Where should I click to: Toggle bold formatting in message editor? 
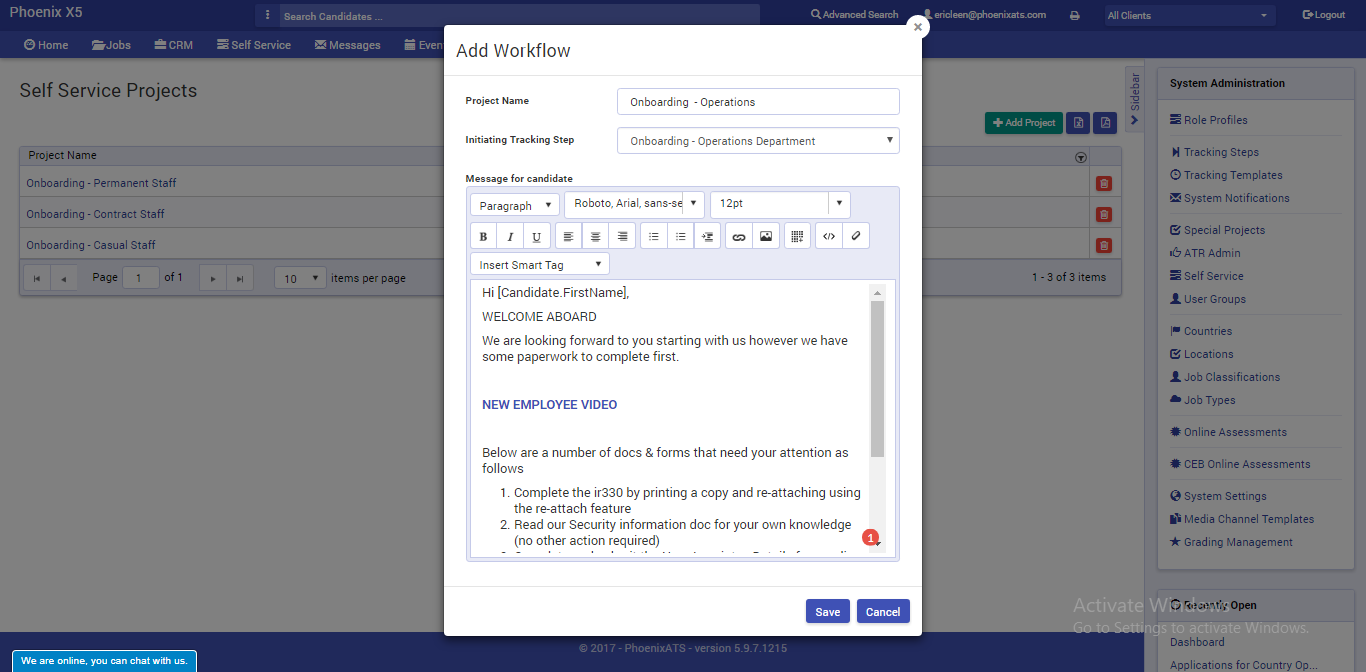(484, 237)
